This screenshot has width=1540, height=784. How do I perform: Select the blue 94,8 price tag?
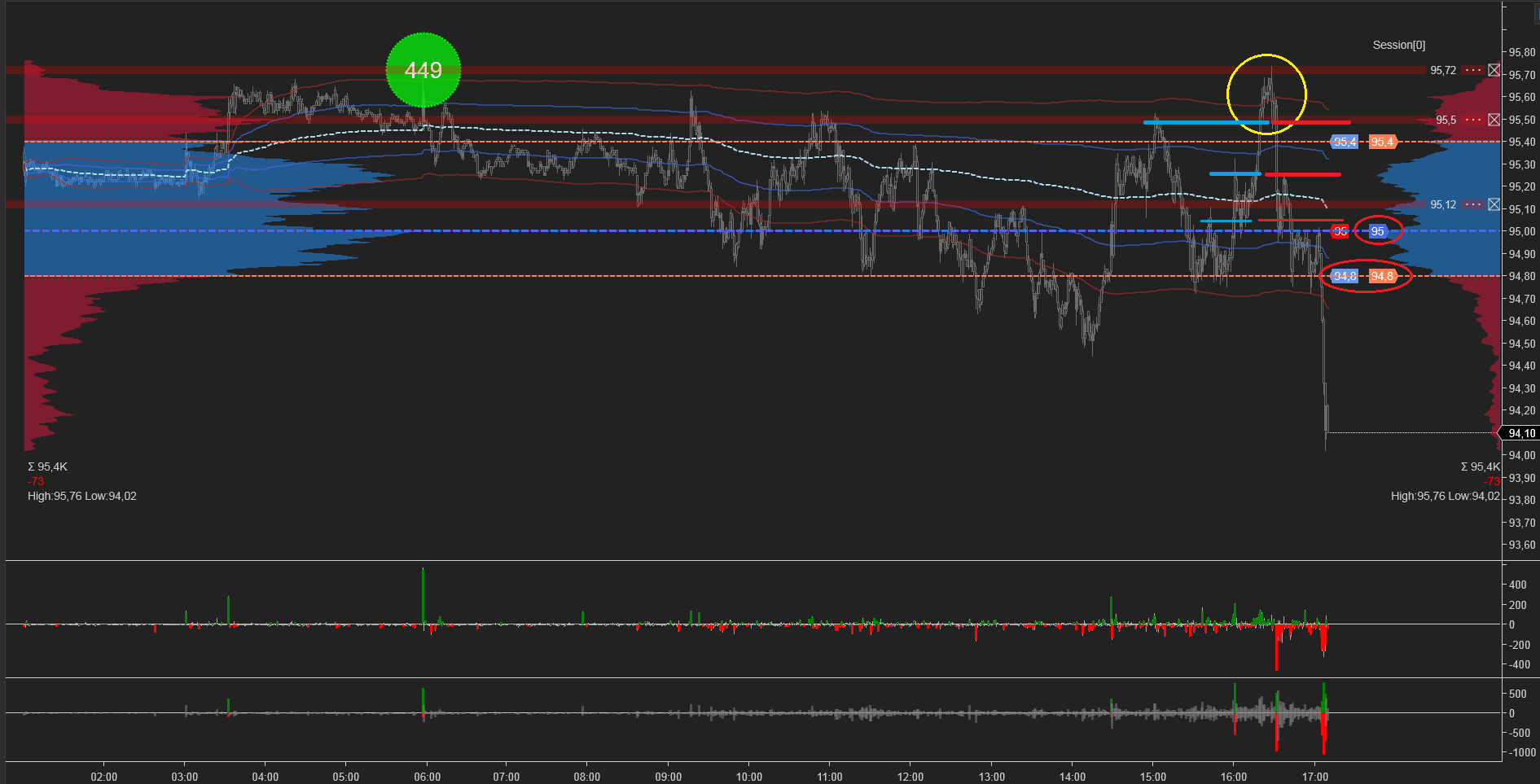(x=1345, y=276)
